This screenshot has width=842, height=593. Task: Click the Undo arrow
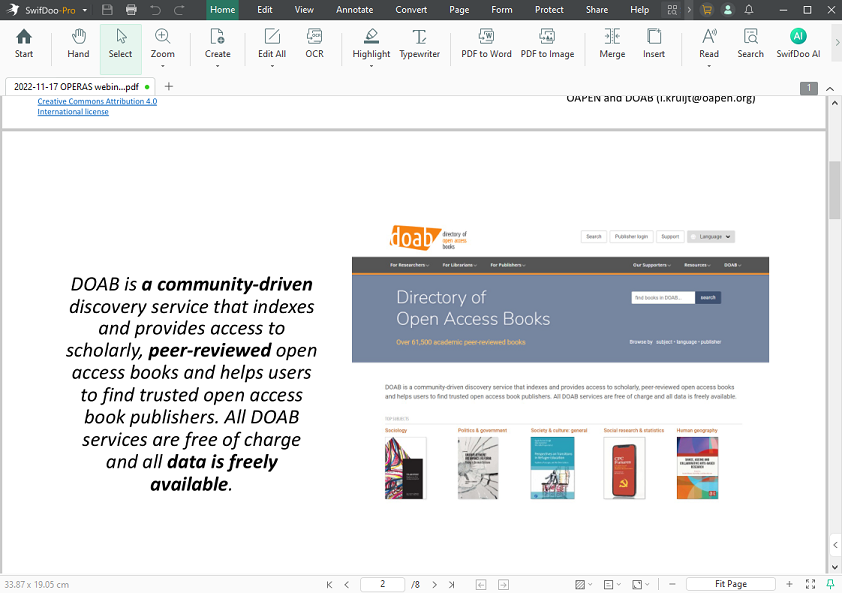coord(156,10)
